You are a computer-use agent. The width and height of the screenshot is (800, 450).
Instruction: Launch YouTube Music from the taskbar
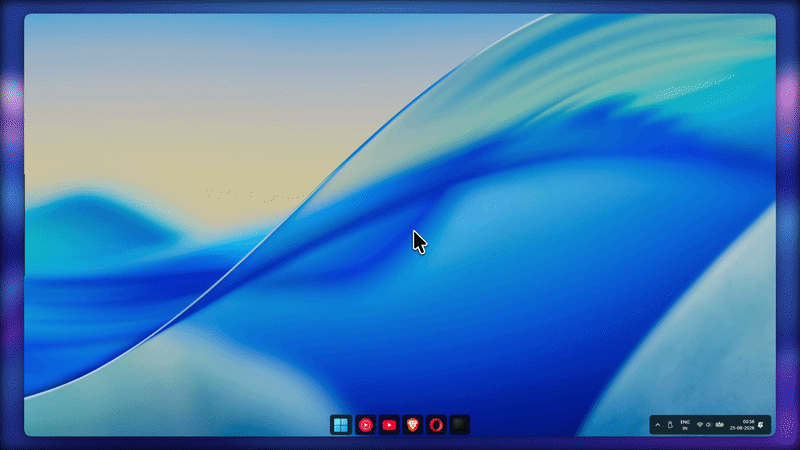[x=365, y=424]
